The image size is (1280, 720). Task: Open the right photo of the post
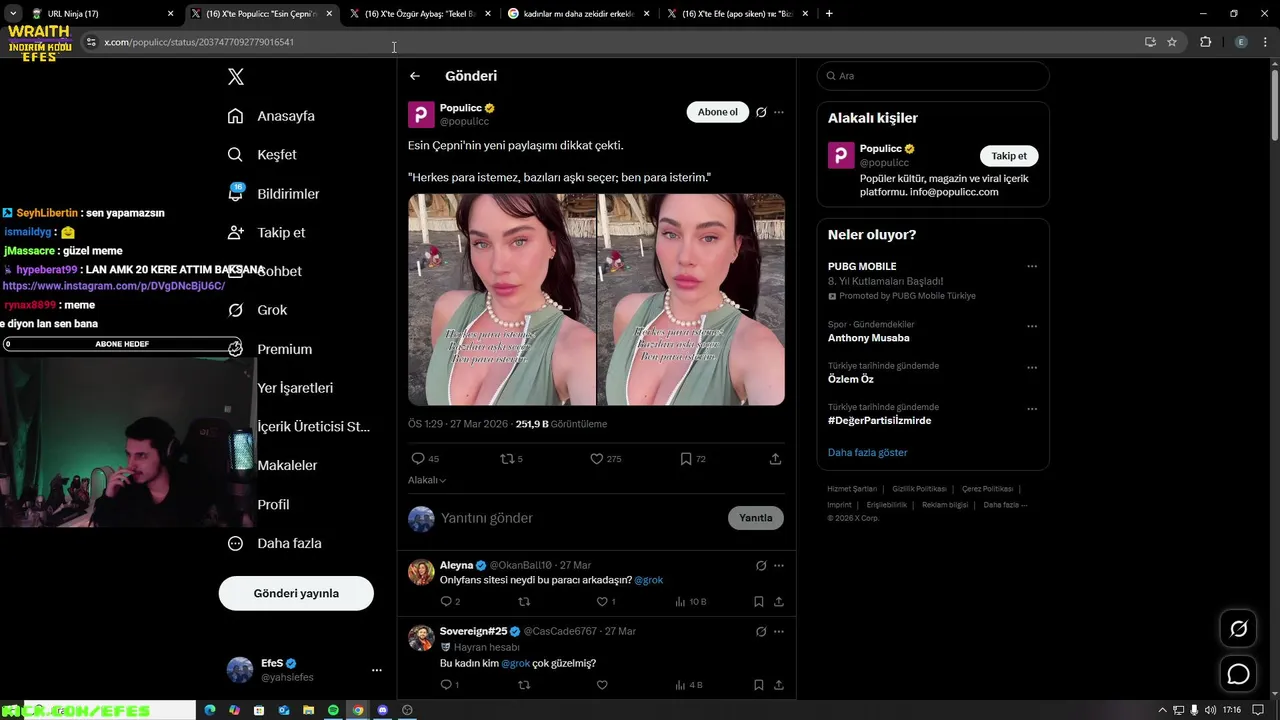(x=691, y=299)
